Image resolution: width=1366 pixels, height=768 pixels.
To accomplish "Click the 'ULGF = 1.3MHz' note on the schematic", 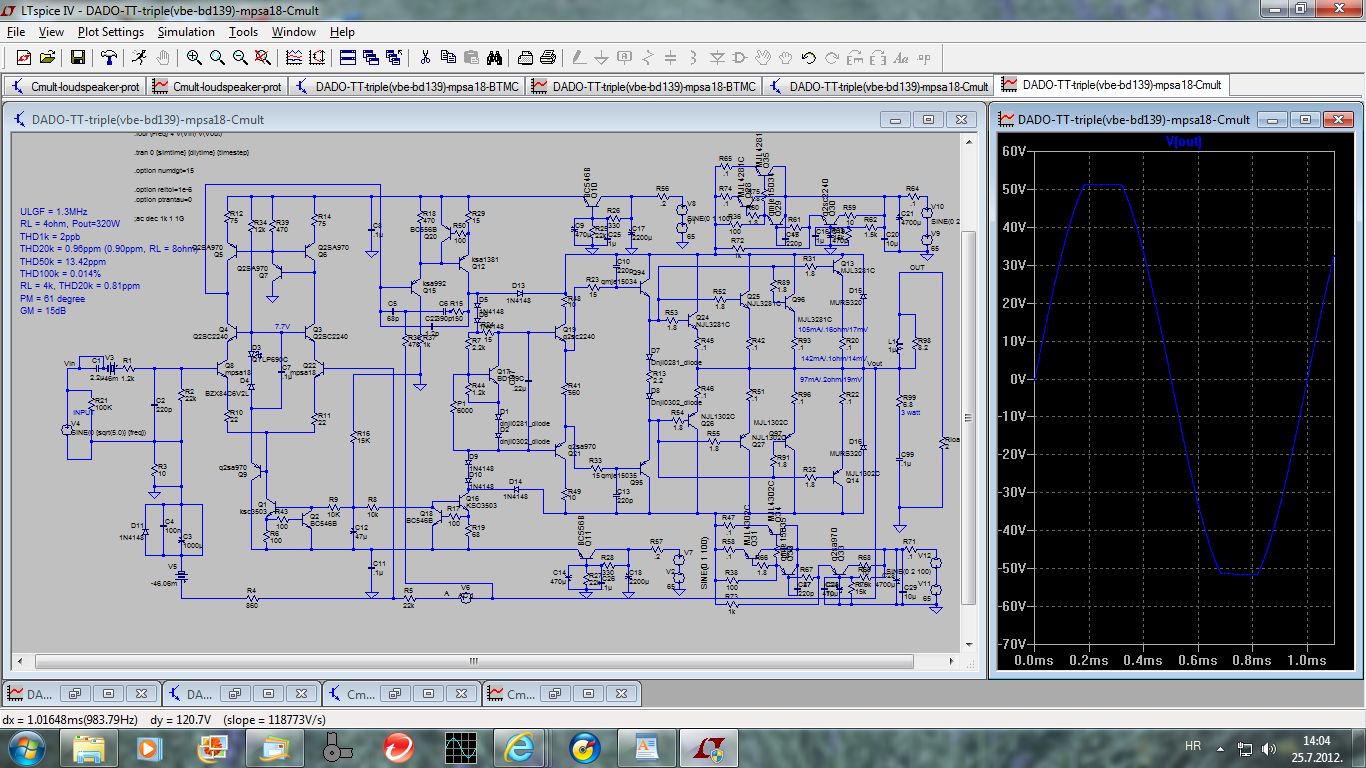I will (x=53, y=212).
